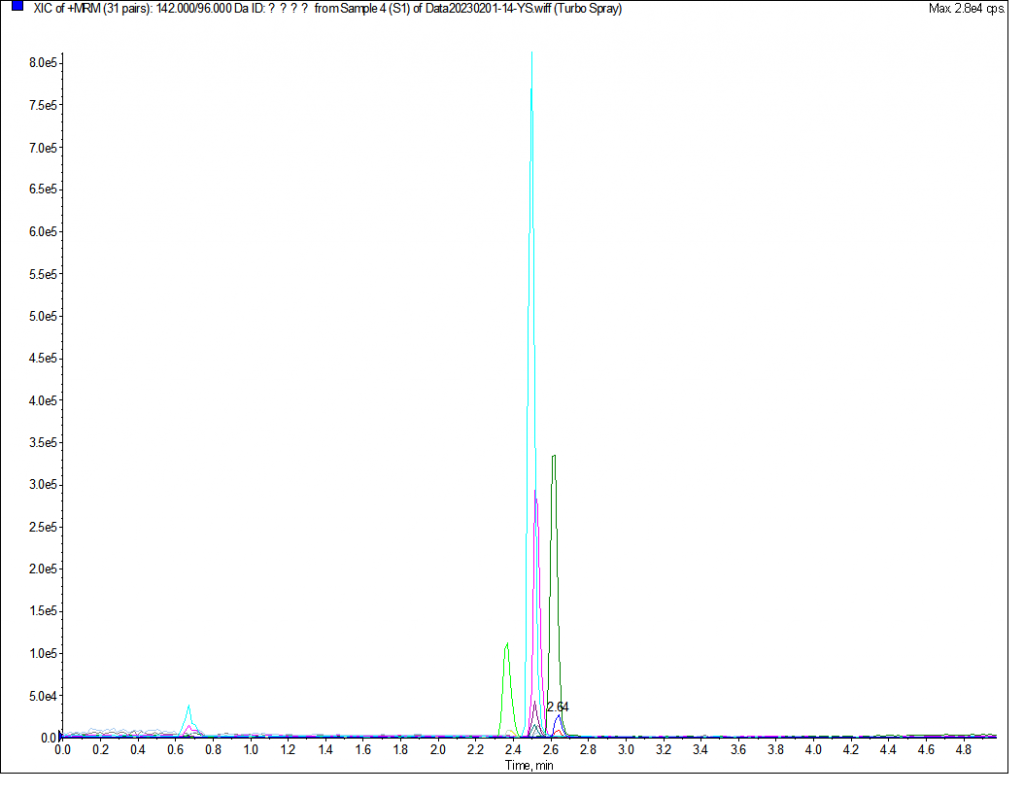Click the 4.2 x-axis time tick

(x=851, y=750)
